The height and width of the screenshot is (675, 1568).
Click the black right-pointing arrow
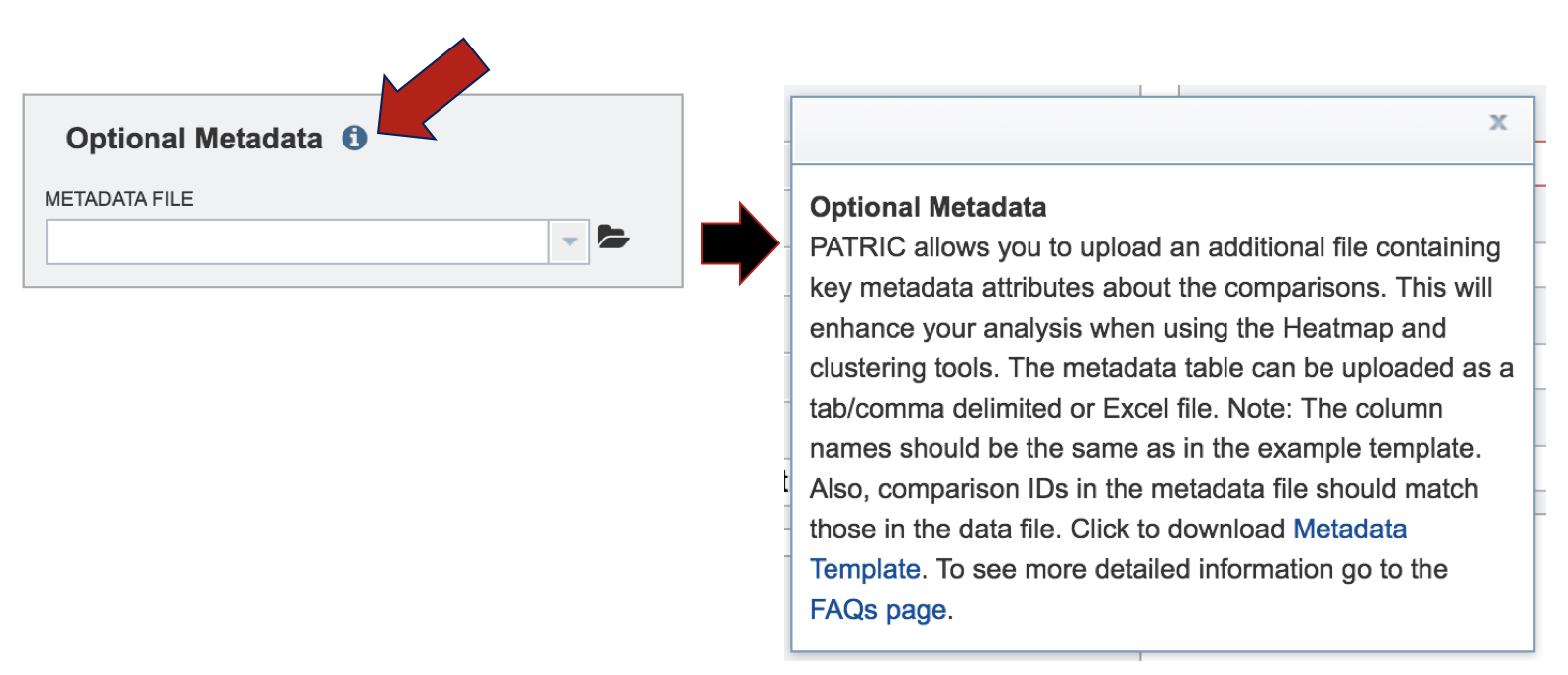tap(738, 243)
